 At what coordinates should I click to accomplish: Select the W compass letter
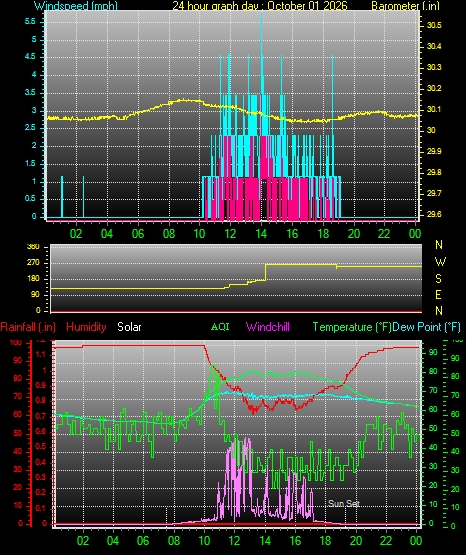(x=440, y=262)
